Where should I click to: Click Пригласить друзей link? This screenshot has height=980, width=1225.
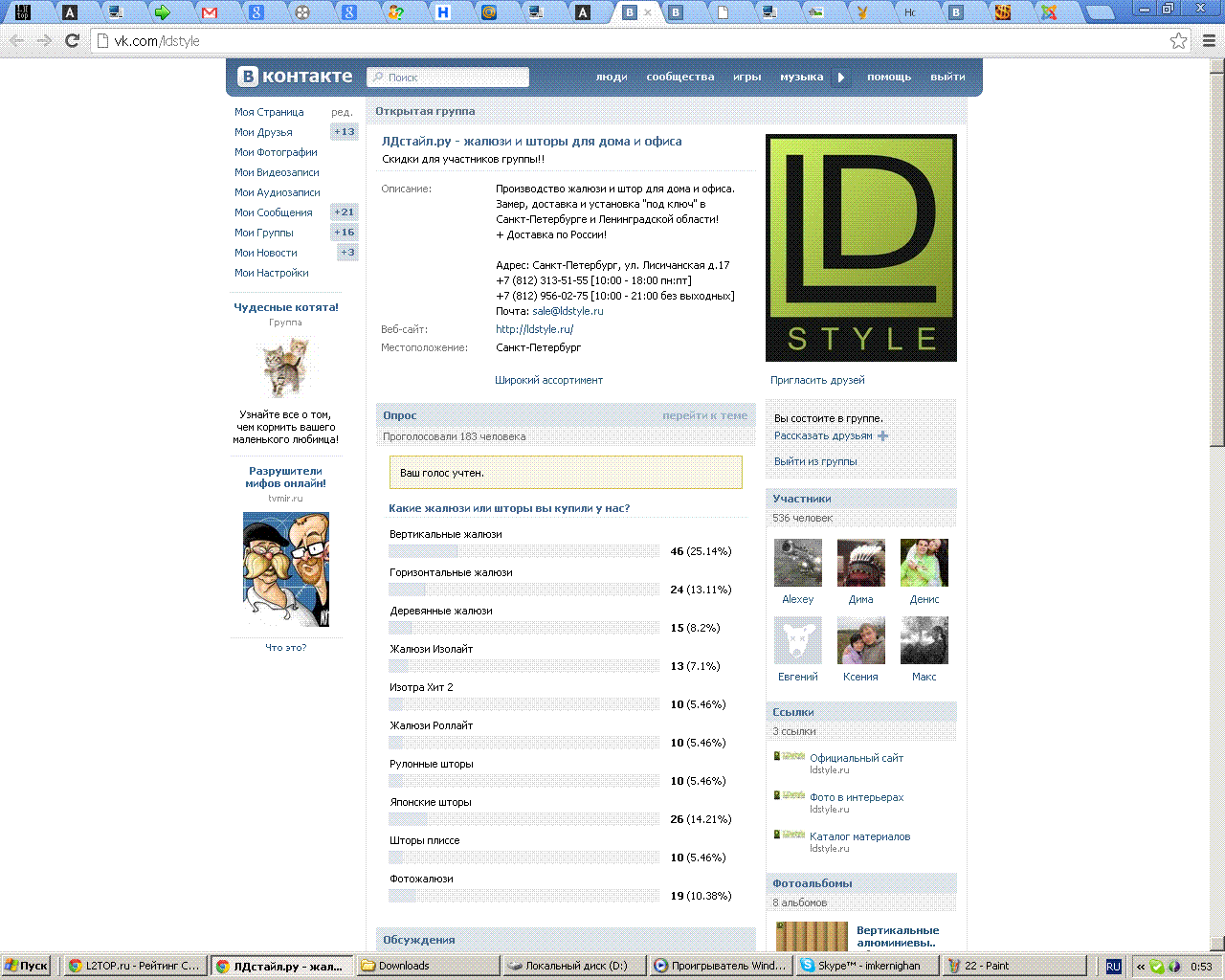pyautogui.click(x=817, y=380)
